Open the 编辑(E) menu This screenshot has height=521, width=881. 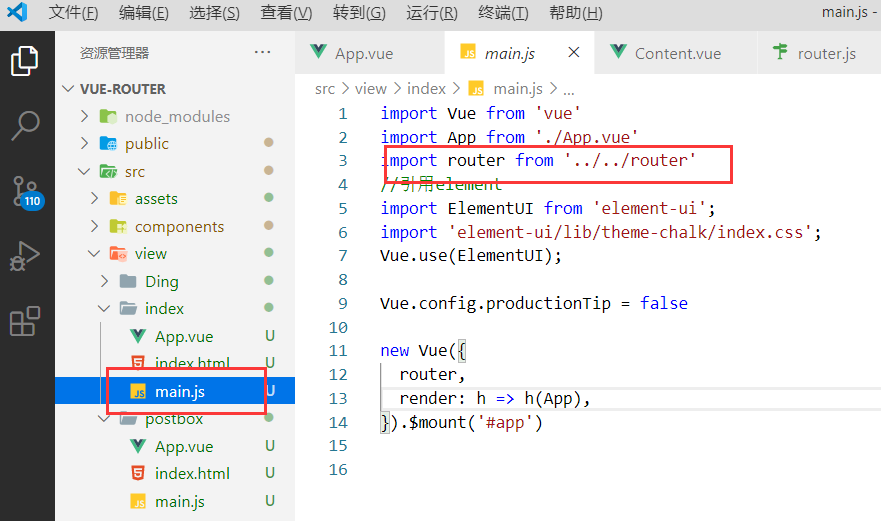pyautogui.click(x=144, y=12)
